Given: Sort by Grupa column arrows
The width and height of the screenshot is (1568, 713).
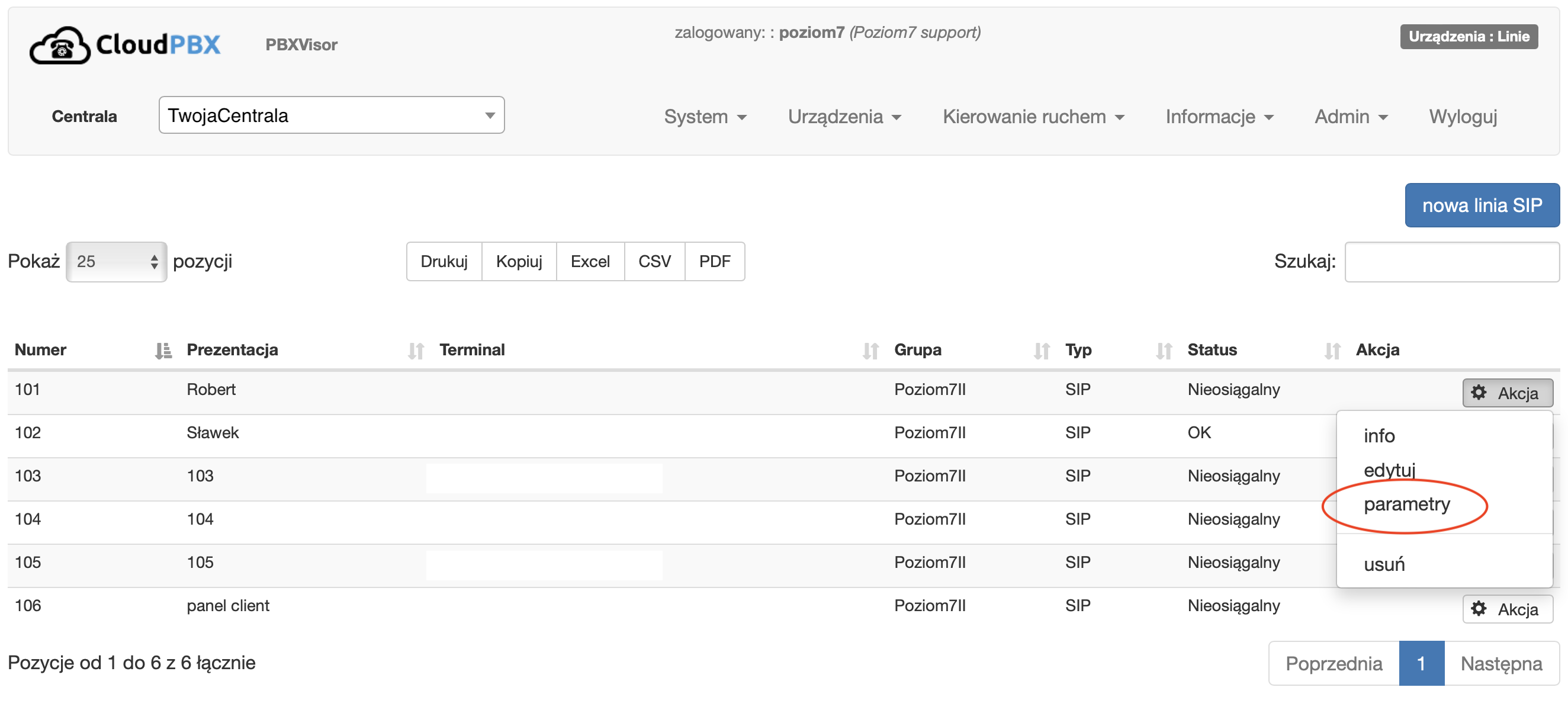Looking at the screenshot, I should tap(1042, 351).
